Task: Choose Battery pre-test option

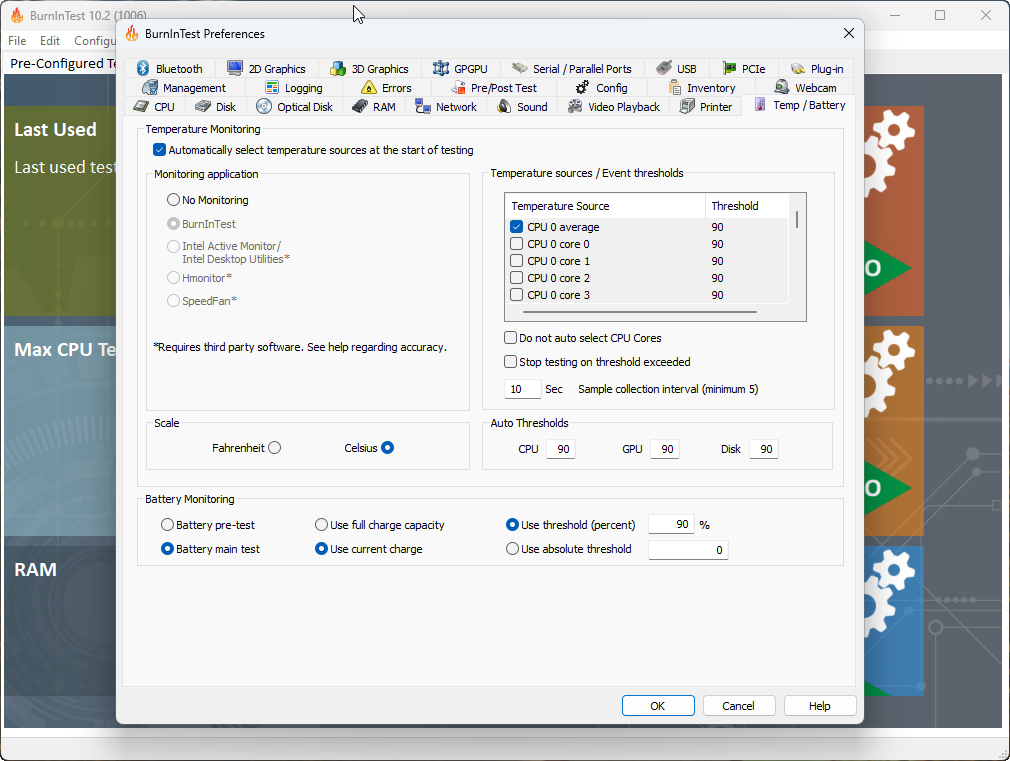Action: [x=167, y=525]
